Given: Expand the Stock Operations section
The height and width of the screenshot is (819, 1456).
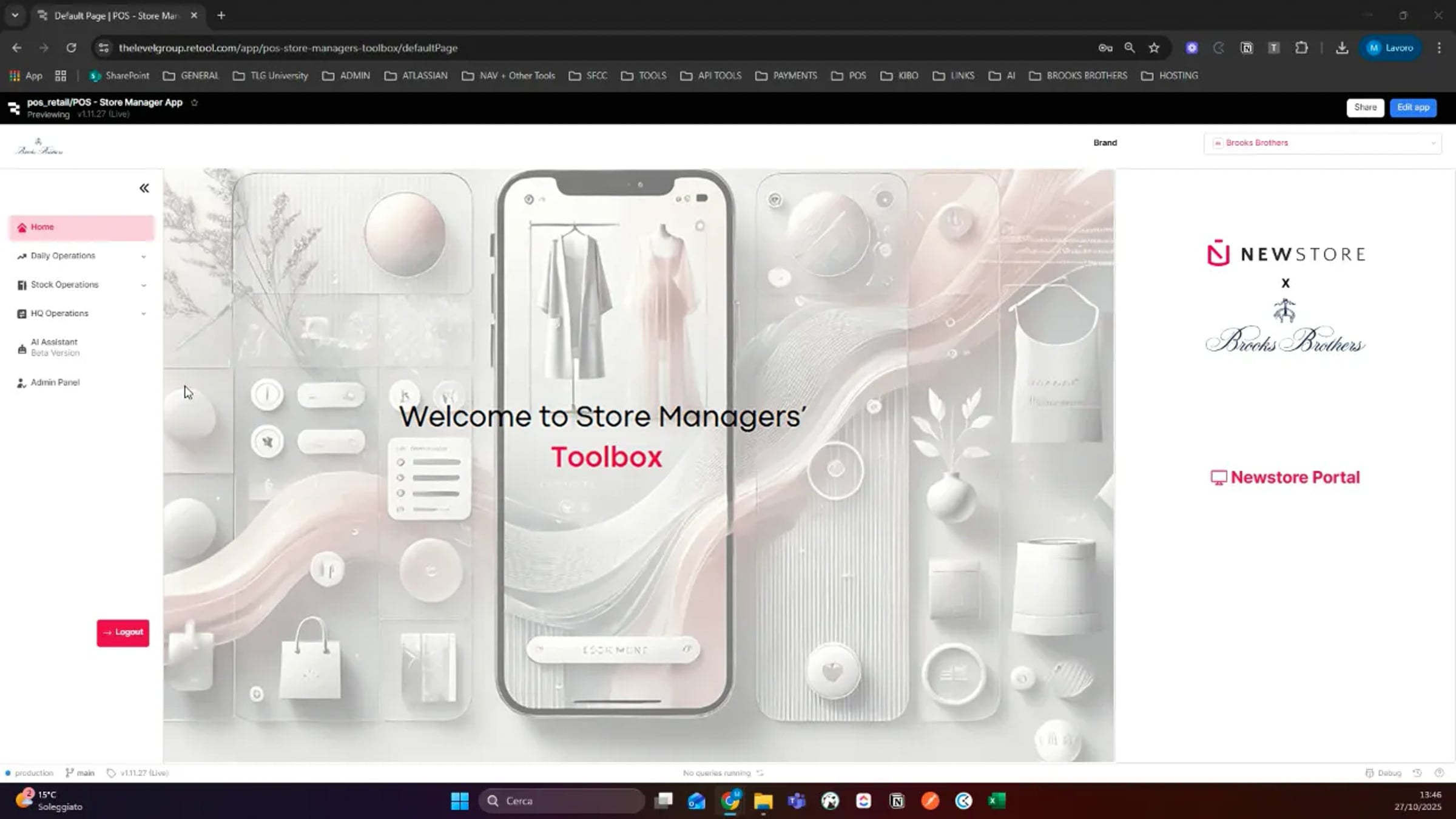Looking at the screenshot, I should [x=82, y=285].
